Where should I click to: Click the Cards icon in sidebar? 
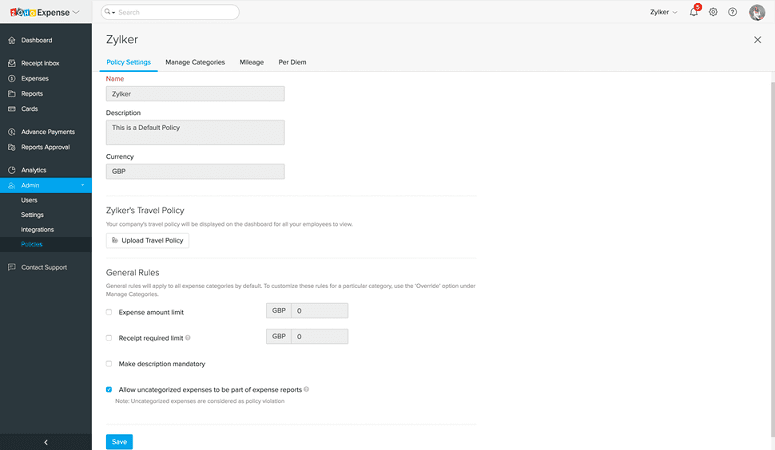[x=12, y=109]
